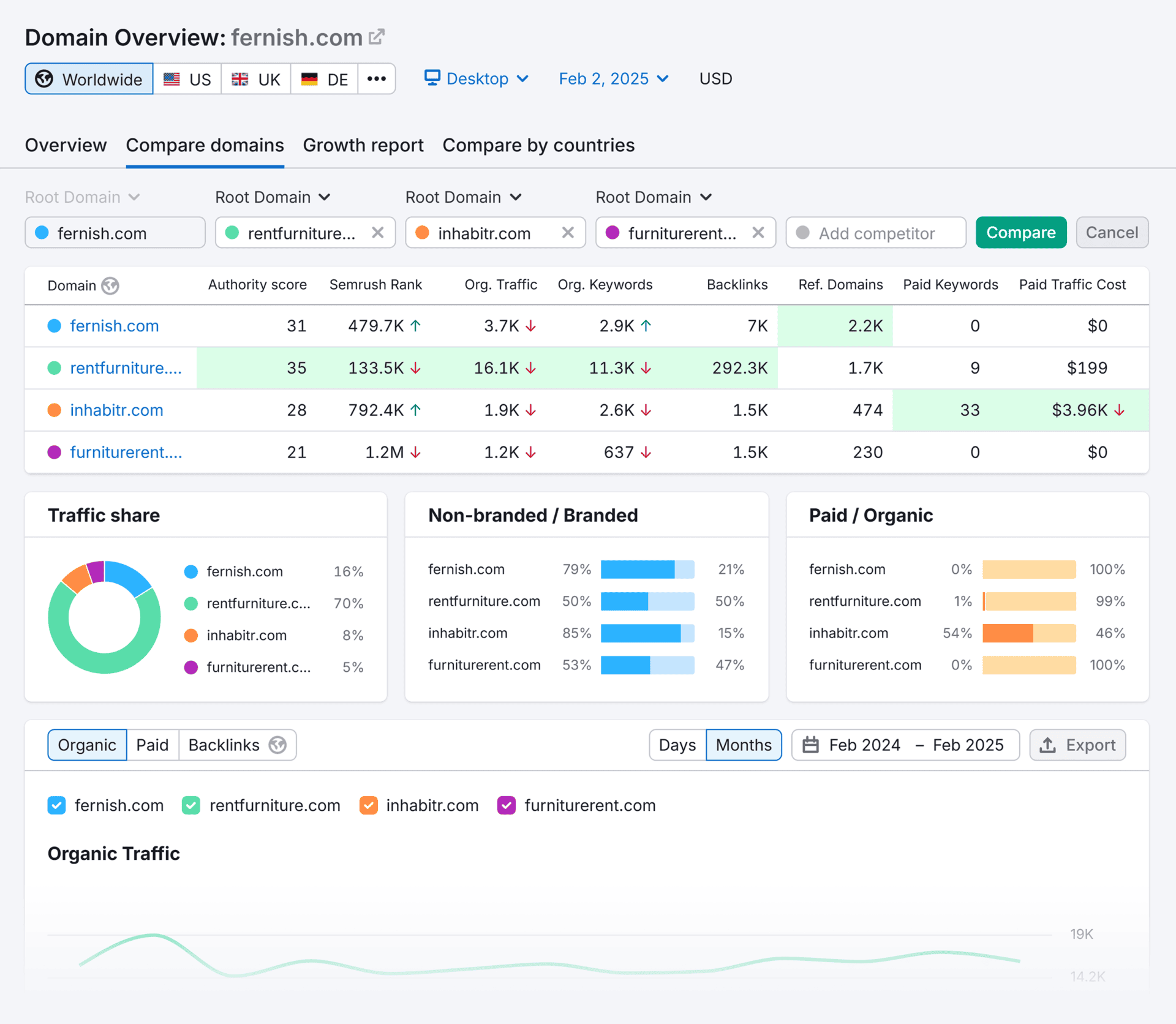Open rentfurniture link in table
Image resolution: width=1176 pixels, height=1024 pixels.
126,368
